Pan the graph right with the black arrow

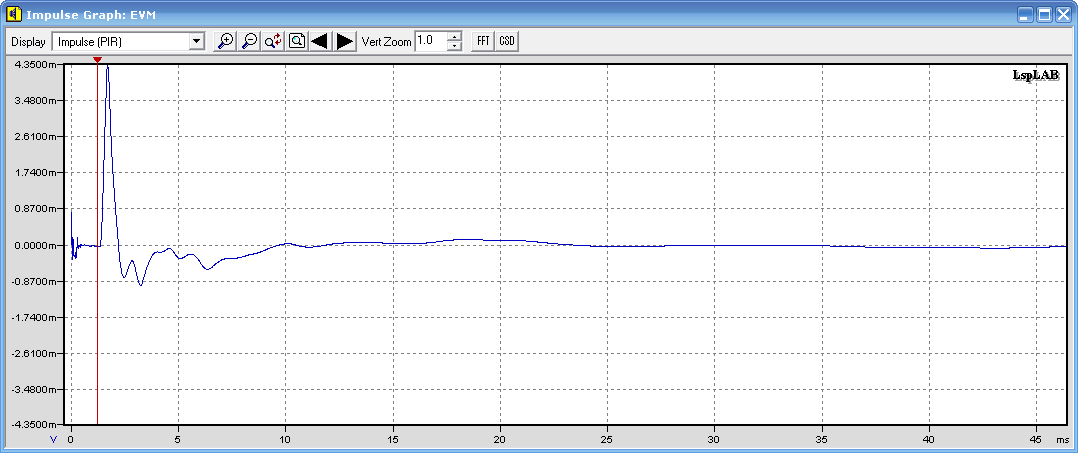tap(345, 41)
